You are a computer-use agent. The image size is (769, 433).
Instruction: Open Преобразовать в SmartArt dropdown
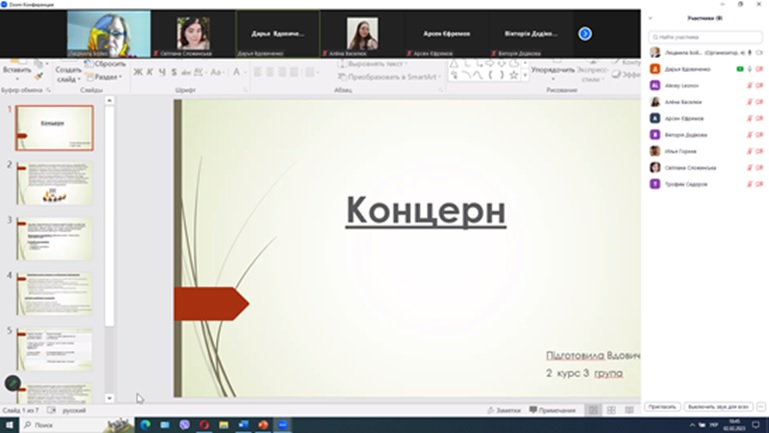pos(390,77)
